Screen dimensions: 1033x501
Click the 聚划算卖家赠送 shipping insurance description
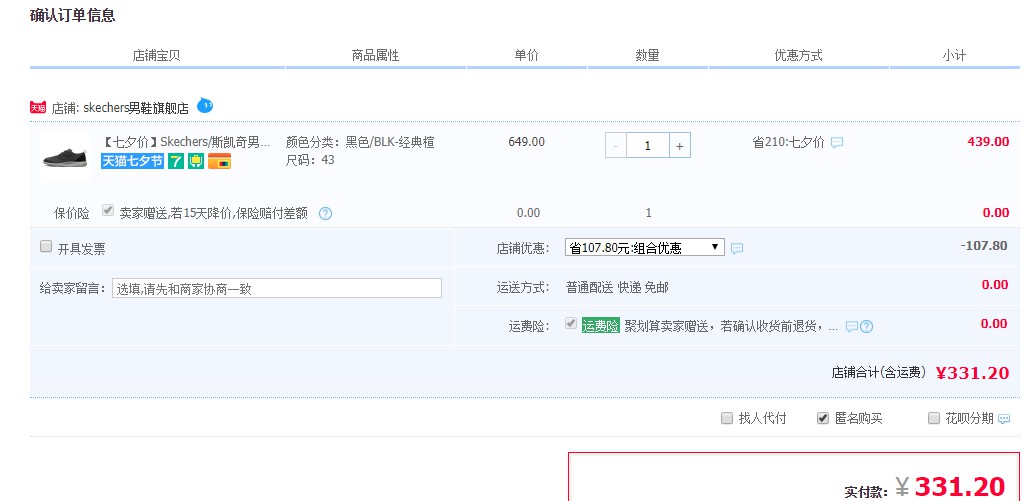pyautogui.click(x=731, y=326)
